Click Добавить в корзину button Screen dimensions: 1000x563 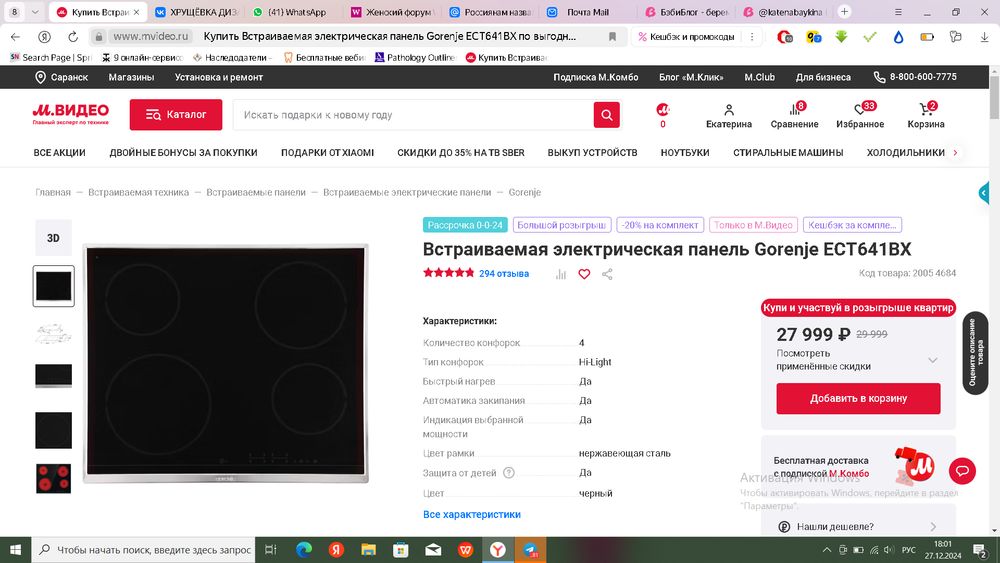point(858,398)
